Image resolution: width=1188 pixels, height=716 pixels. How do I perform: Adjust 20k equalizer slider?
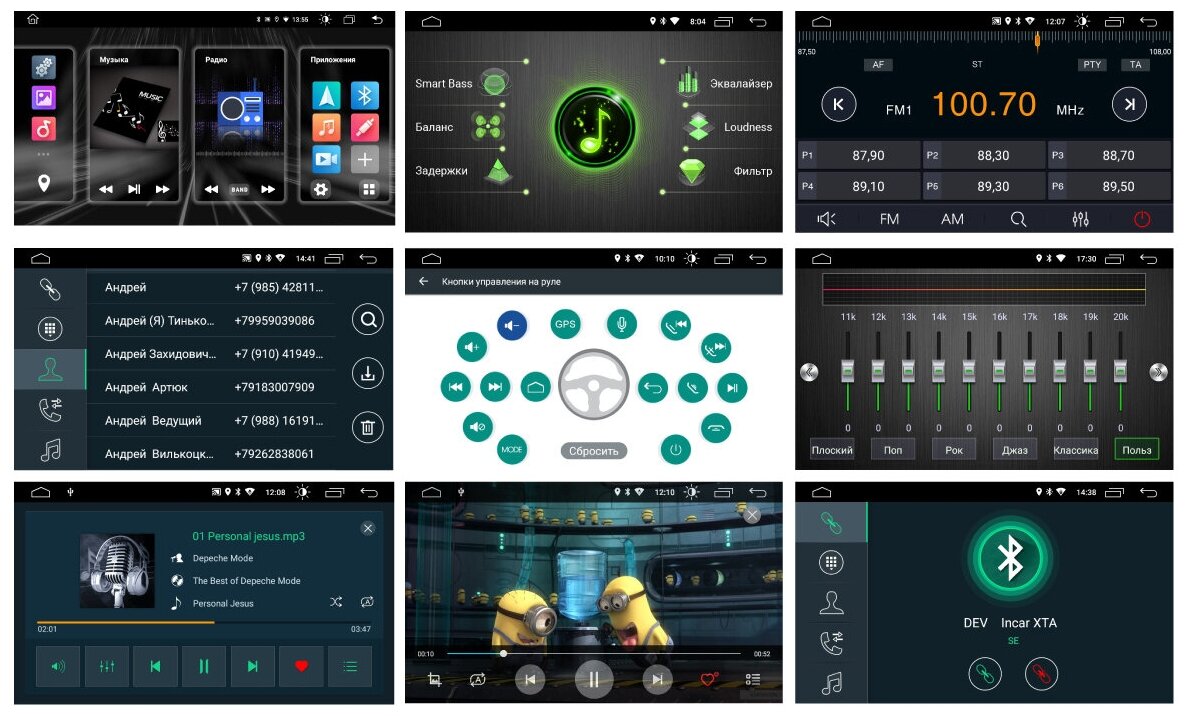pyautogui.click(x=1121, y=371)
